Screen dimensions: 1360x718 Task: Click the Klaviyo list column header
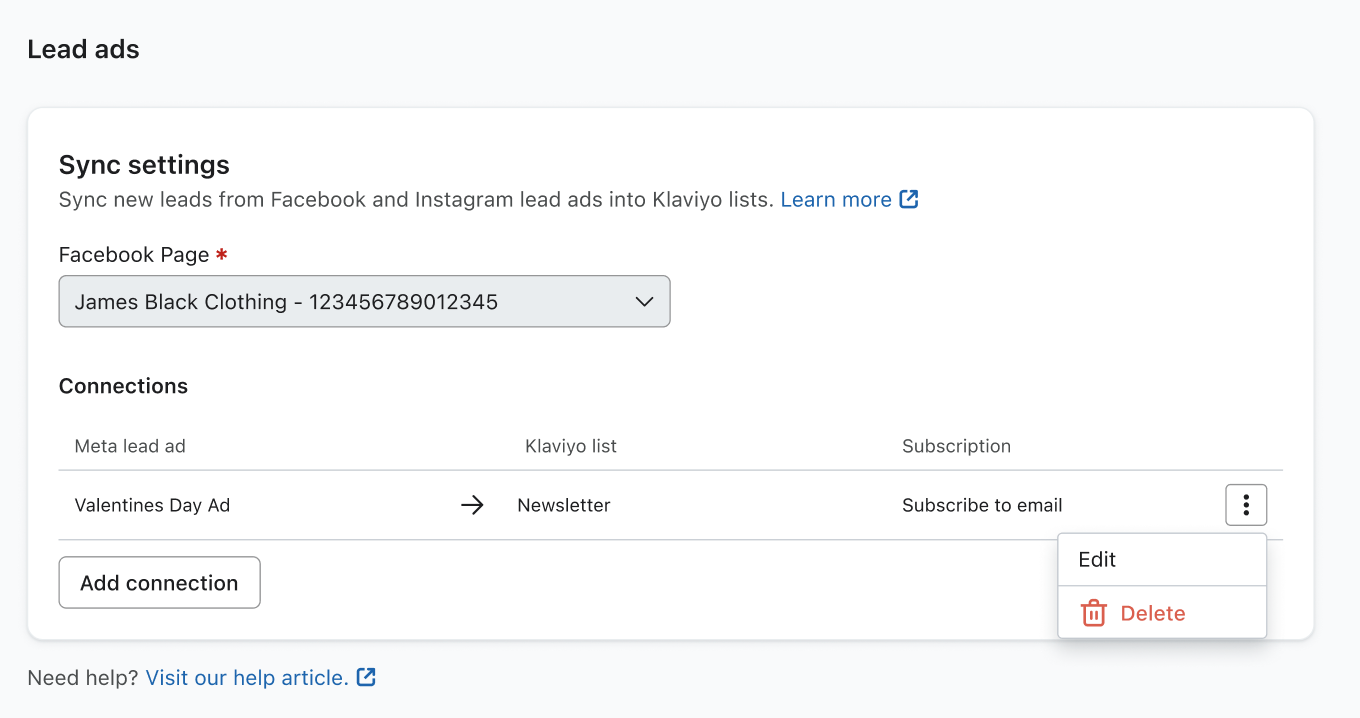(x=570, y=446)
